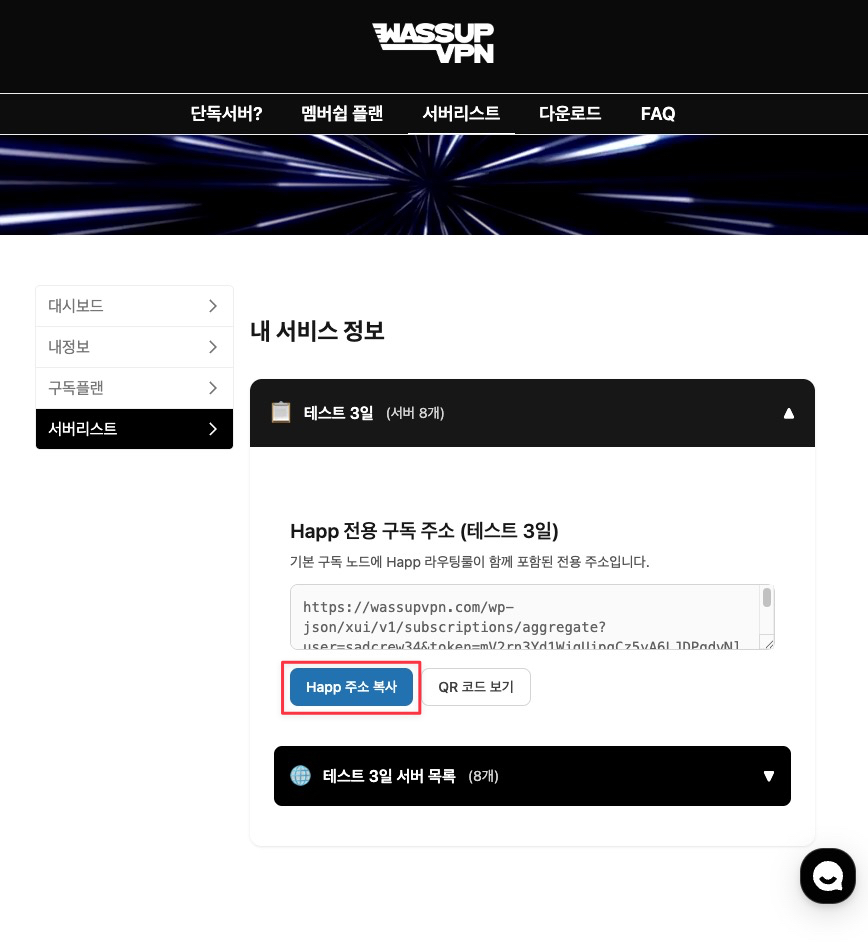This screenshot has height=945, width=868.
Task: Click the white chevron on 서버리스트 sidebar item
Action: [213, 429]
